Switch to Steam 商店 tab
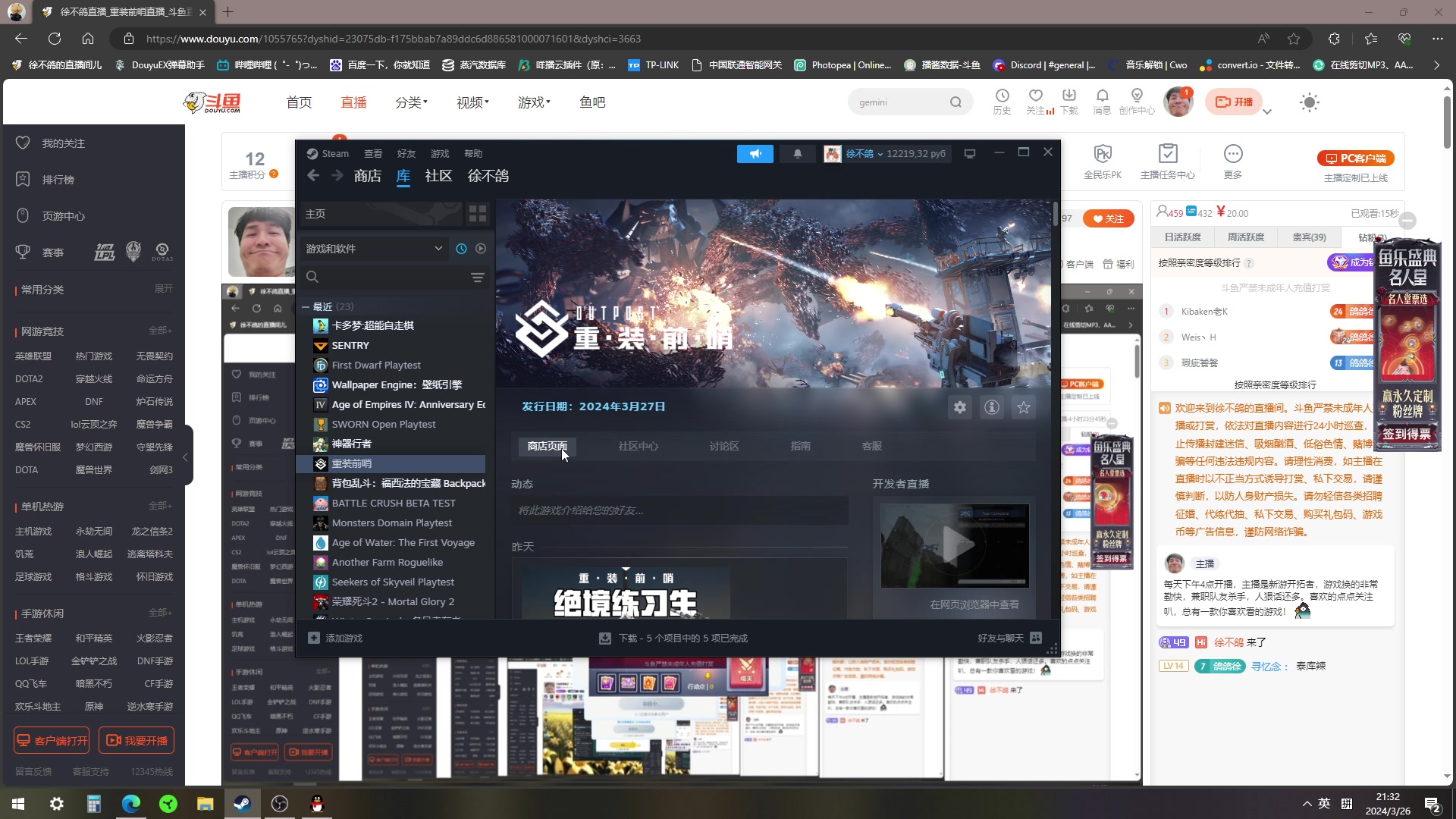The image size is (1456, 819). tap(367, 176)
